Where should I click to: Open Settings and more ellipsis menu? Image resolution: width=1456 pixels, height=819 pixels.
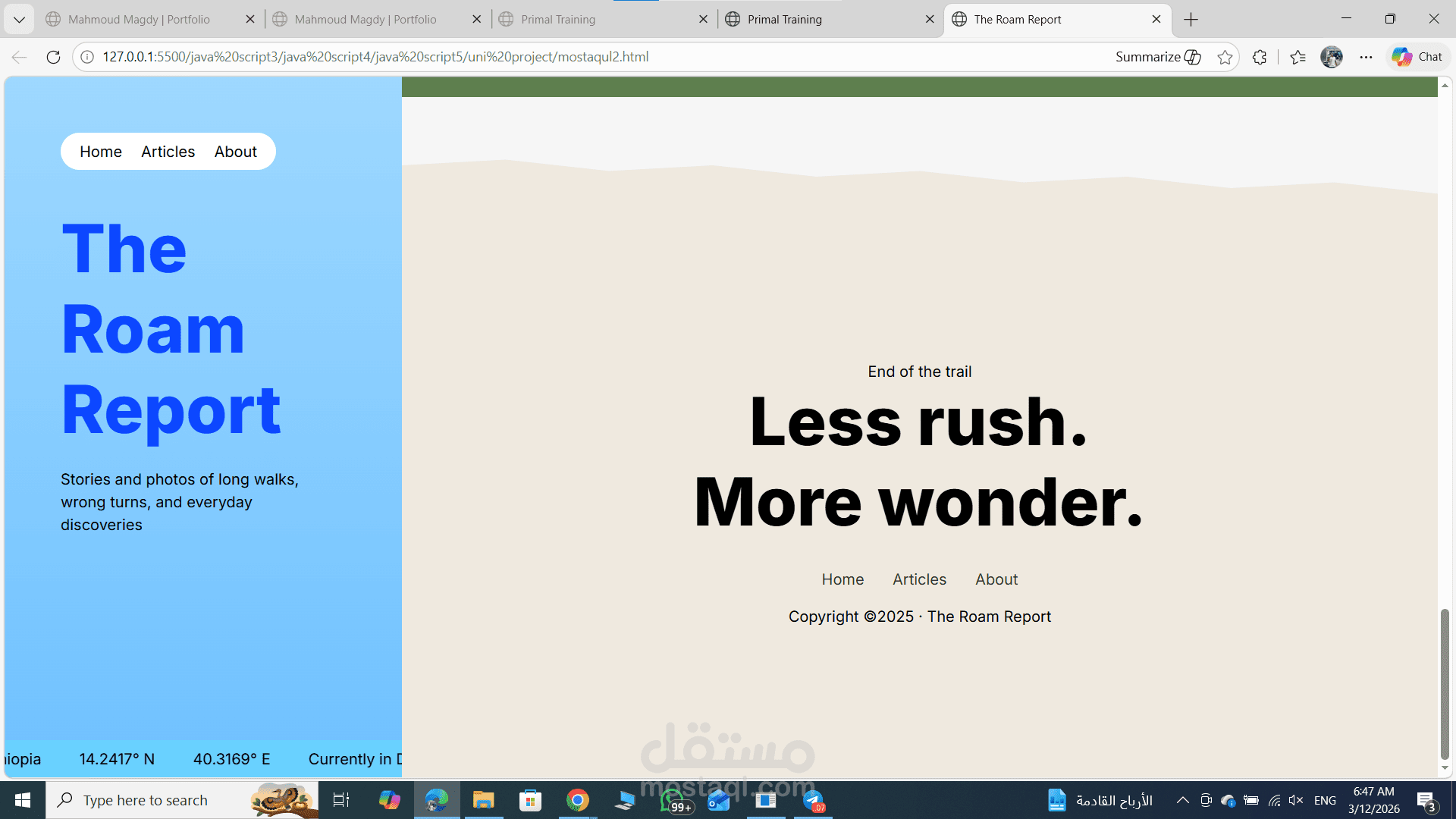1366,57
